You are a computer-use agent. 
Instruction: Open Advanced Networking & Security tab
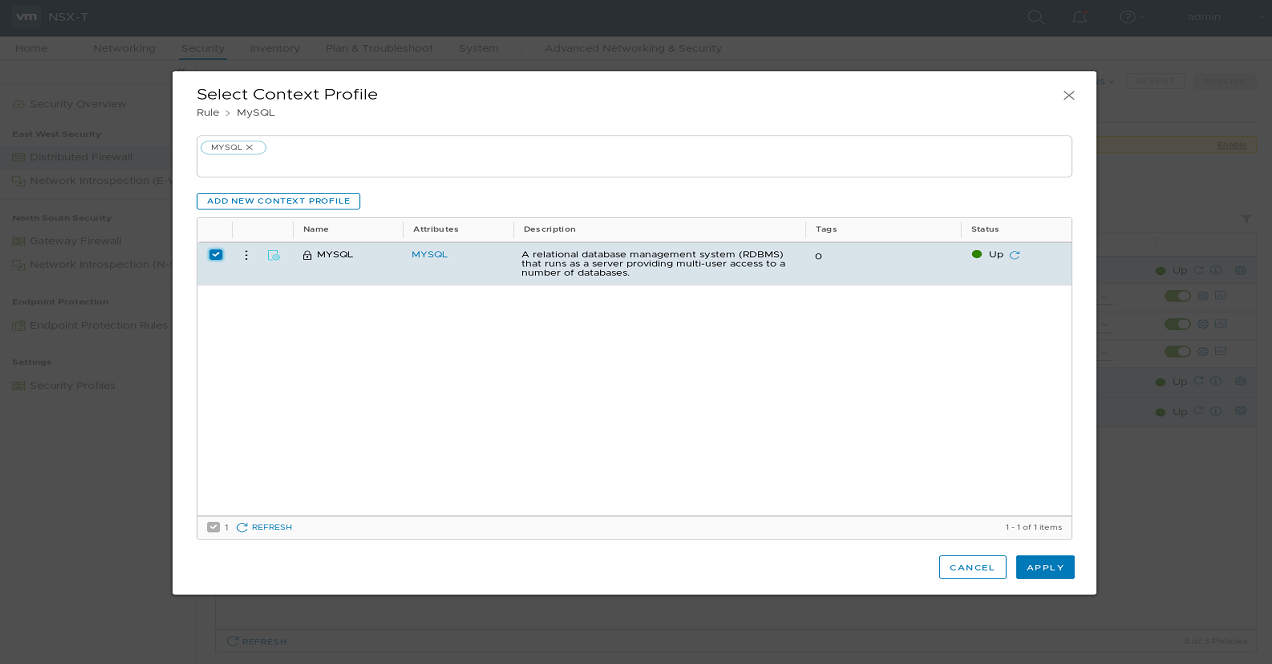[633, 48]
